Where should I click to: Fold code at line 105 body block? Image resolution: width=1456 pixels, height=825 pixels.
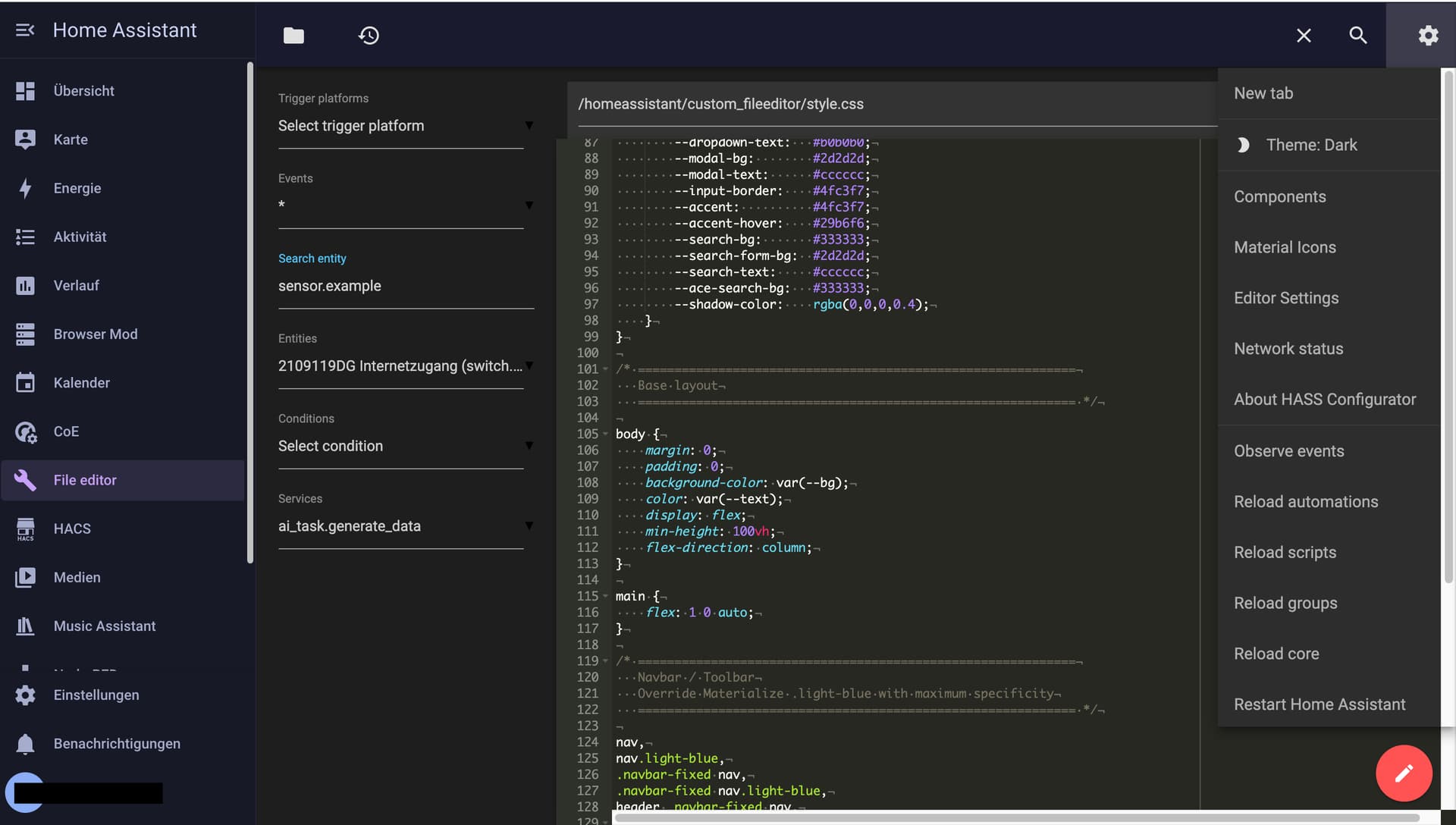click(605, 434)
